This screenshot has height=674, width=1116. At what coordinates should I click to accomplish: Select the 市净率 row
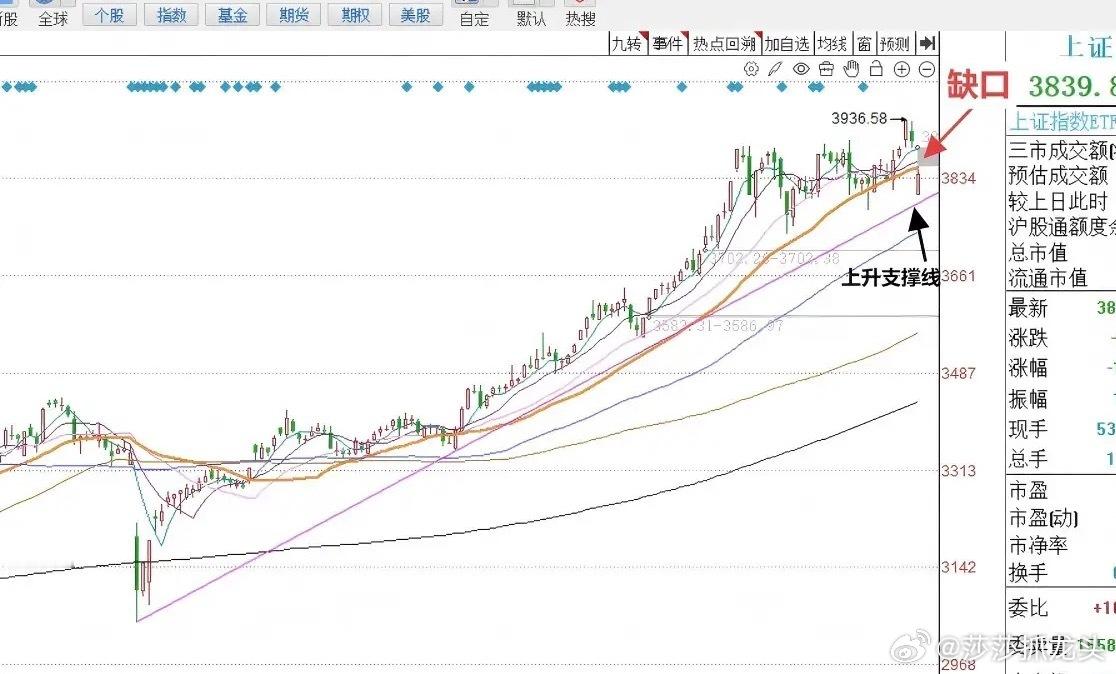click(x=1062, y=546)
